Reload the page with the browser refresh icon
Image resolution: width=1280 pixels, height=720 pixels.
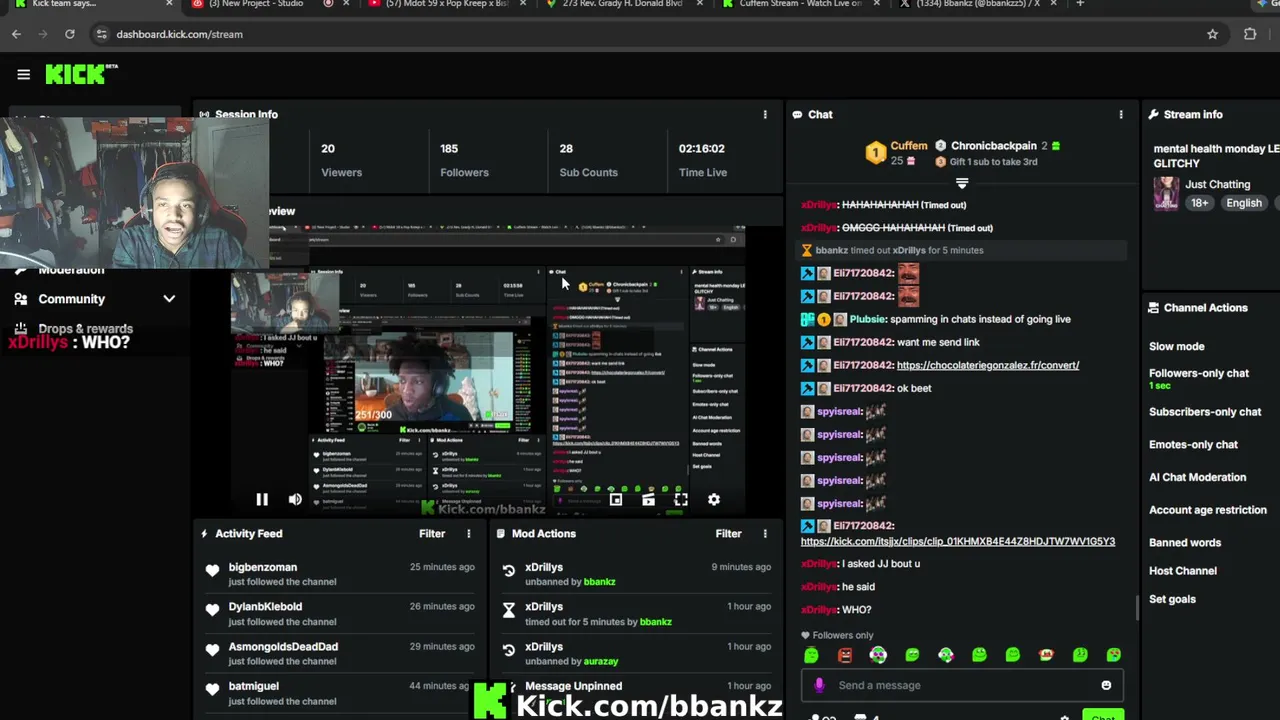point(69,34)
